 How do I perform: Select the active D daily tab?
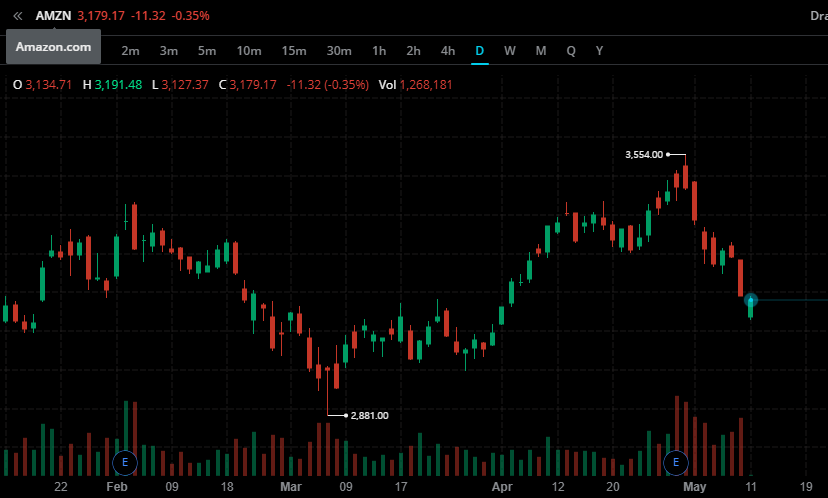479,51
